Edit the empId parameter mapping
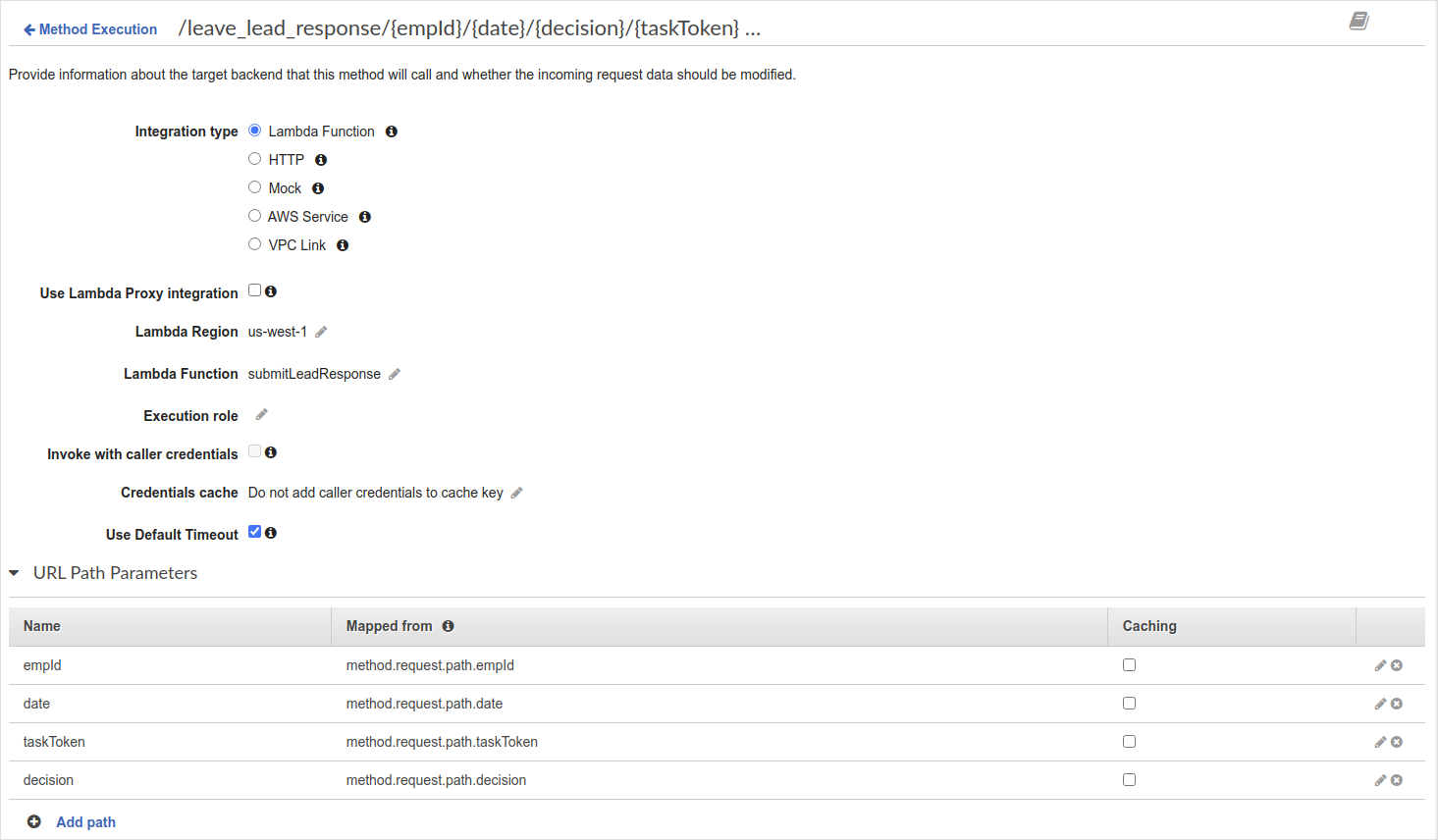 pos(1380,664)
